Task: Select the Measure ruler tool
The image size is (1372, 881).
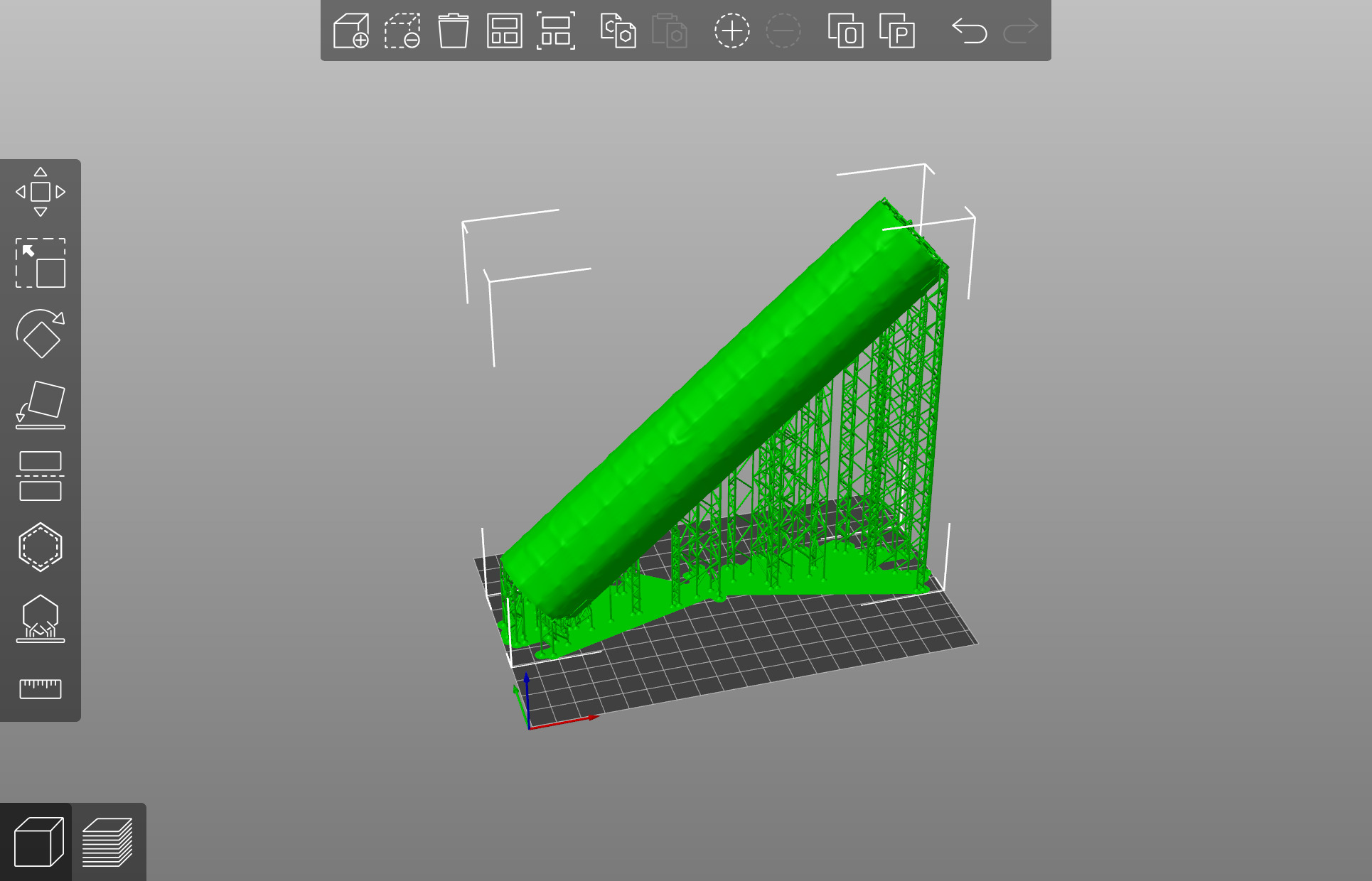Action: 41,688
